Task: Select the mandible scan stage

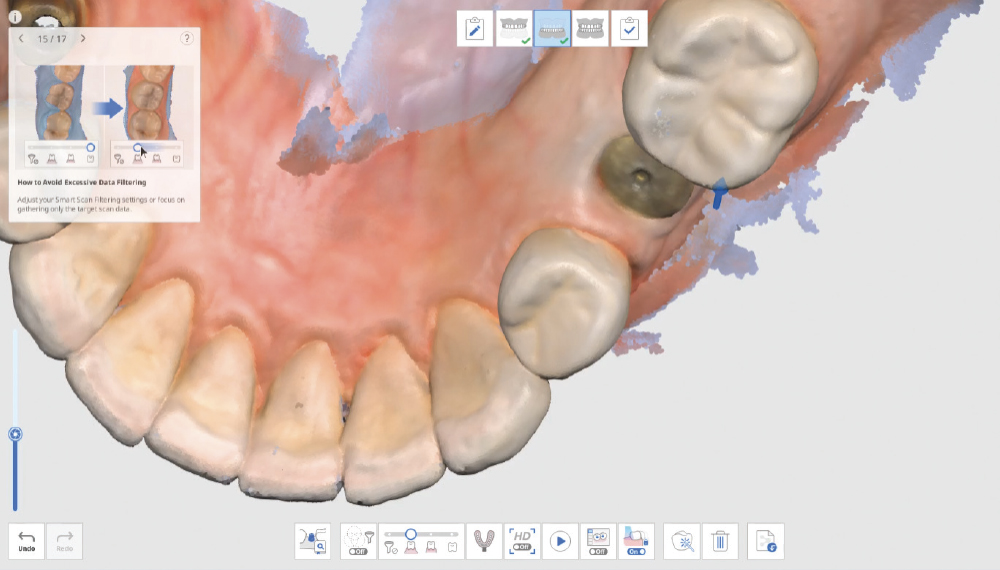Action: tap(552, 28)
